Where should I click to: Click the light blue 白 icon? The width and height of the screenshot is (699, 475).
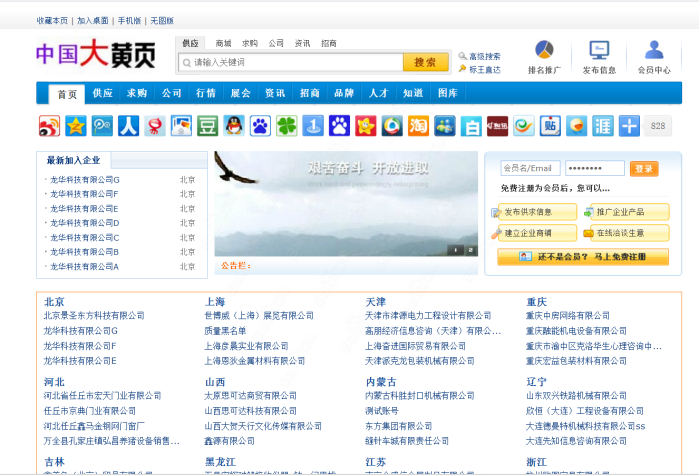[471, 126]
